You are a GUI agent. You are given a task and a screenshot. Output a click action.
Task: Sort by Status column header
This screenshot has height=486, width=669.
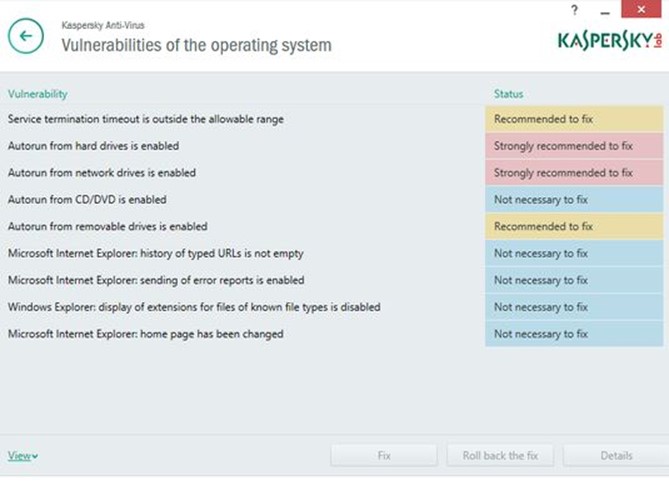(508, 94)
